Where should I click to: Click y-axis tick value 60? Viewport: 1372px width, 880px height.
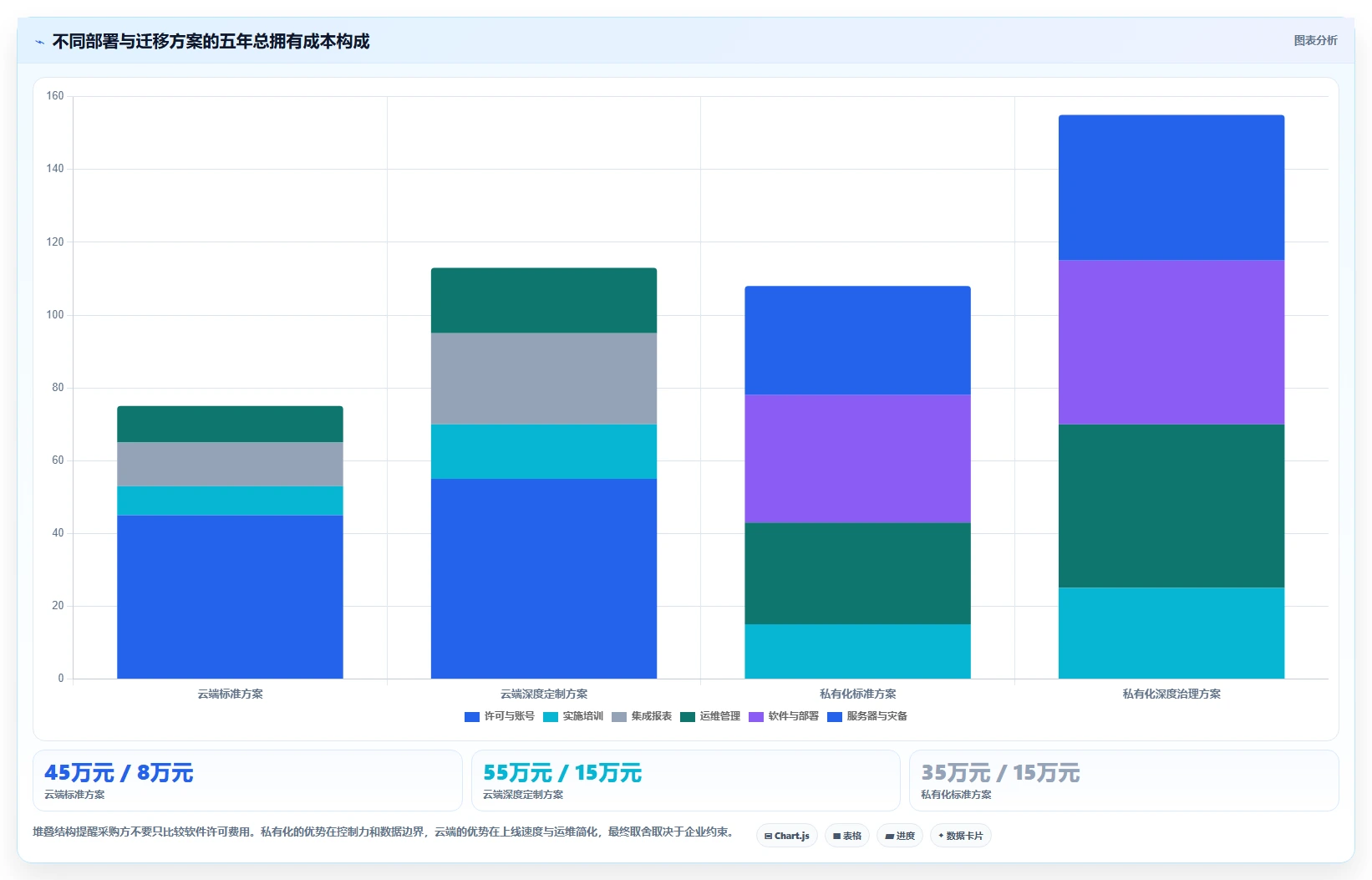point(58,460)
